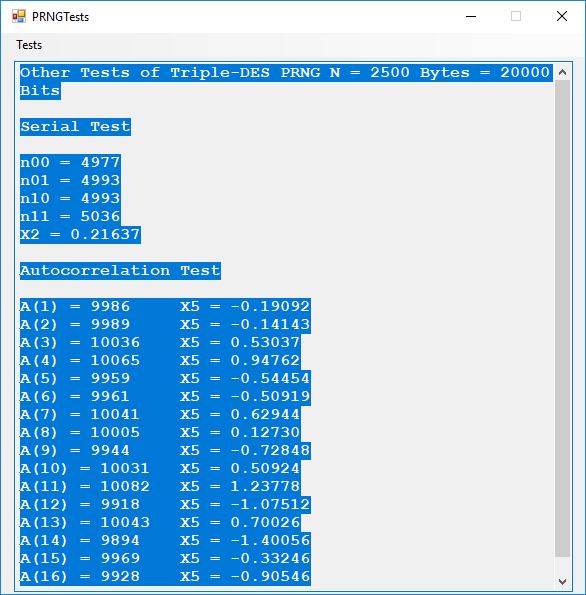
Task: Click the vertical scrollbar thumb
Action: click(x=562, y=318)
